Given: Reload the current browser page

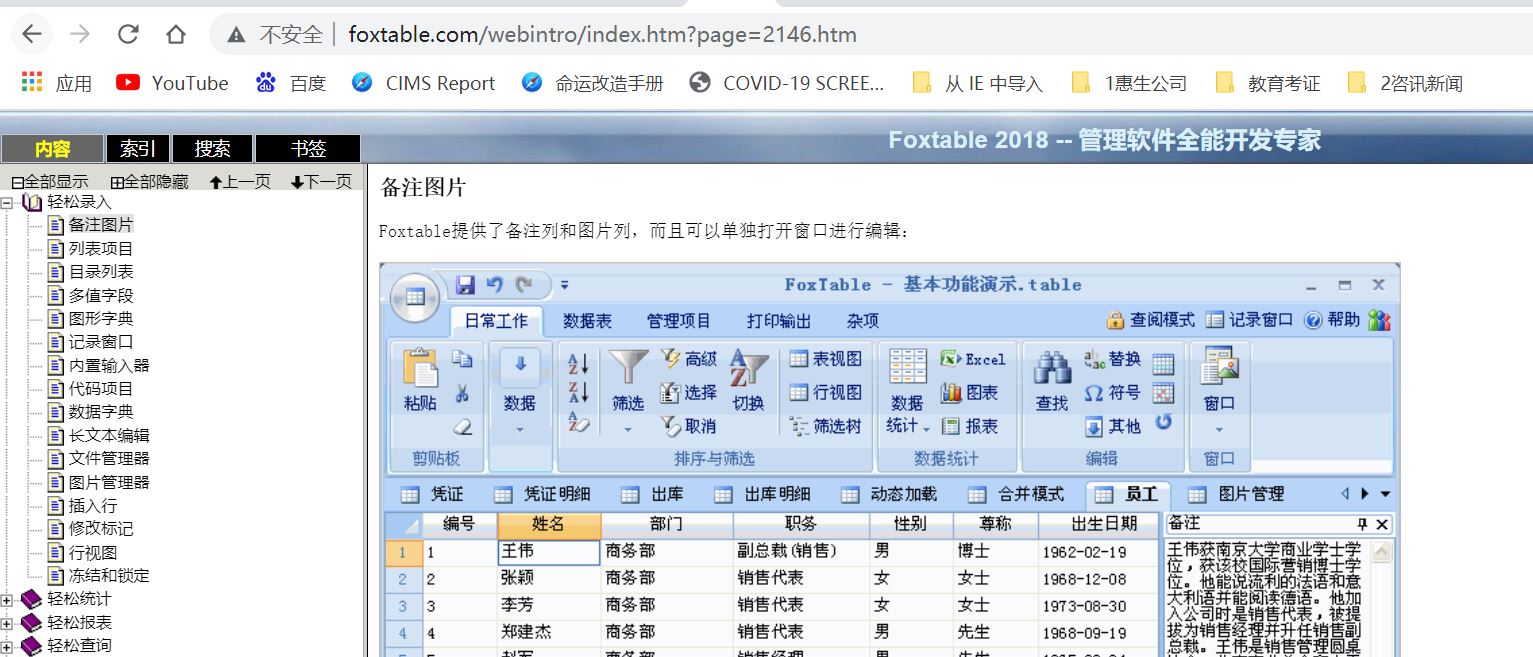Looking at the screenshot, I should pos(128,35).
